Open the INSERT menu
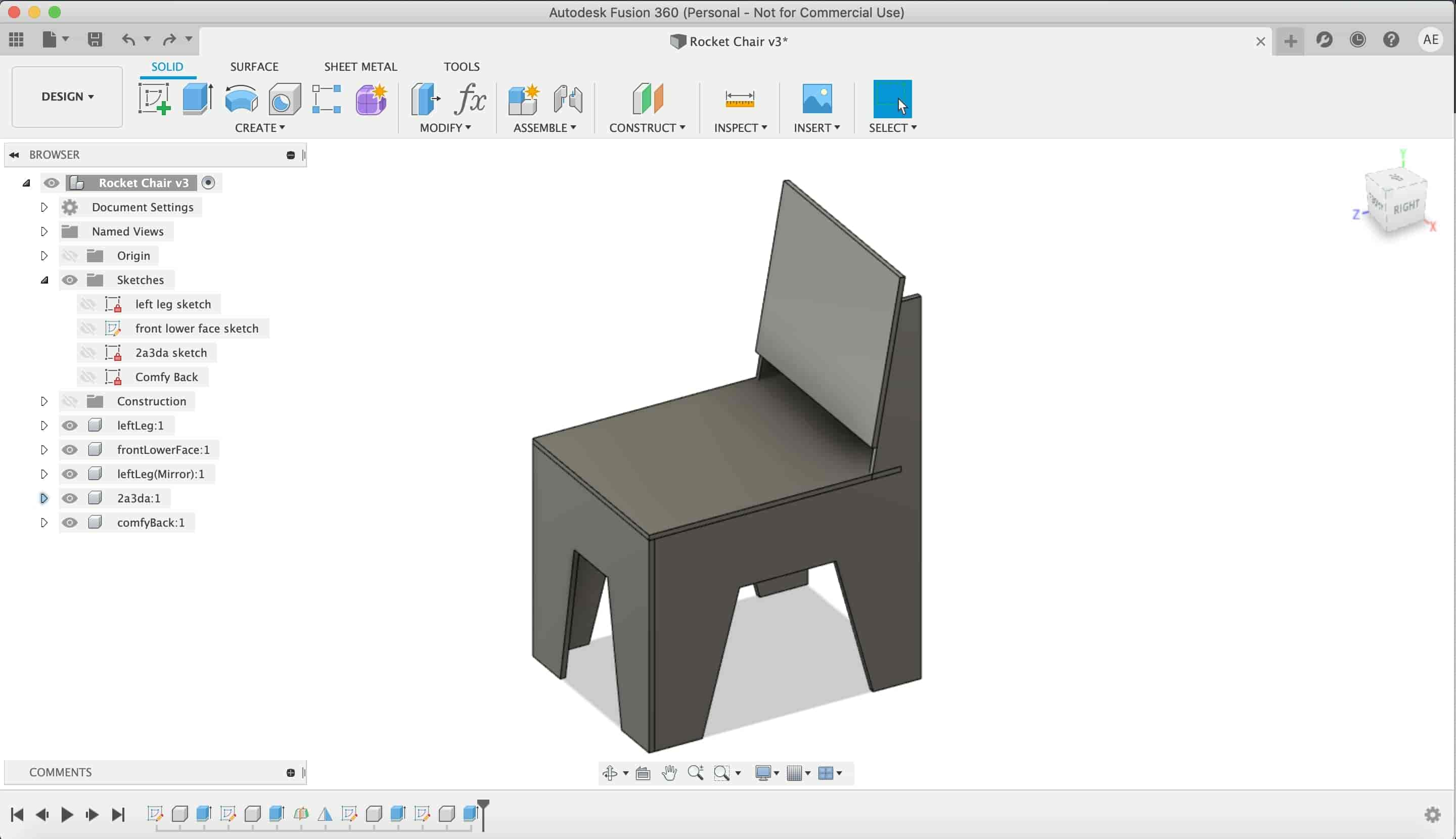The width and height of the screenshot is (1456, 839). pos(817,128)
